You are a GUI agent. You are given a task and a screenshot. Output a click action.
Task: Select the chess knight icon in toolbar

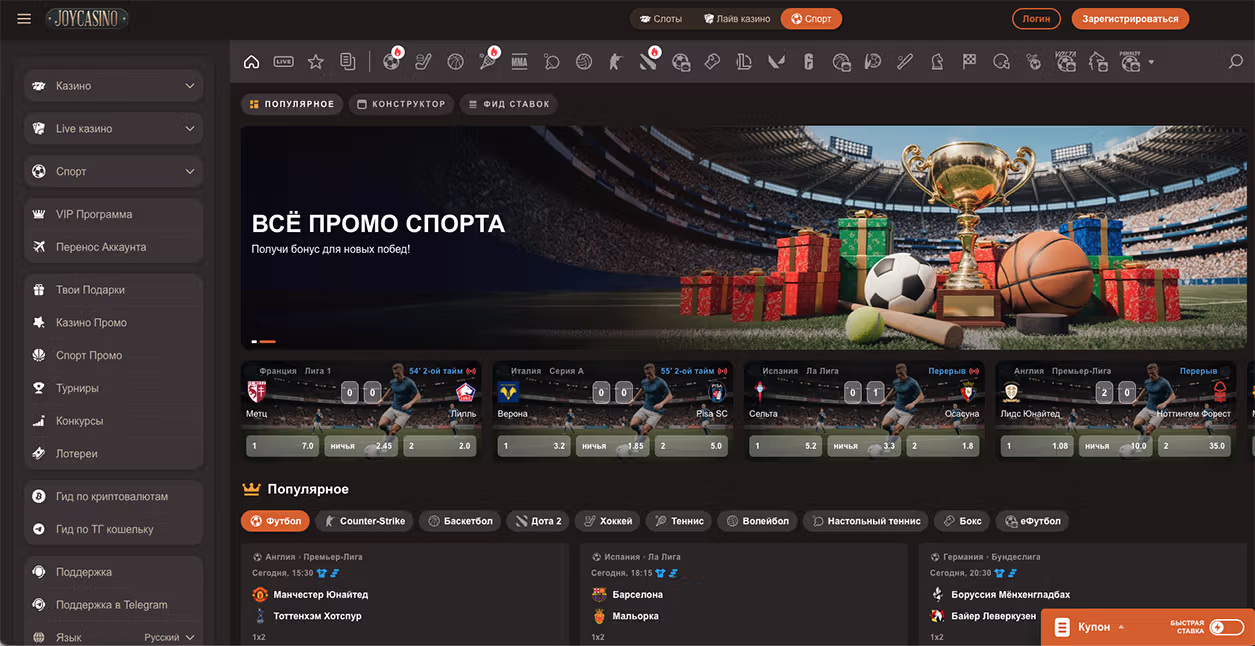coord(937,62)
